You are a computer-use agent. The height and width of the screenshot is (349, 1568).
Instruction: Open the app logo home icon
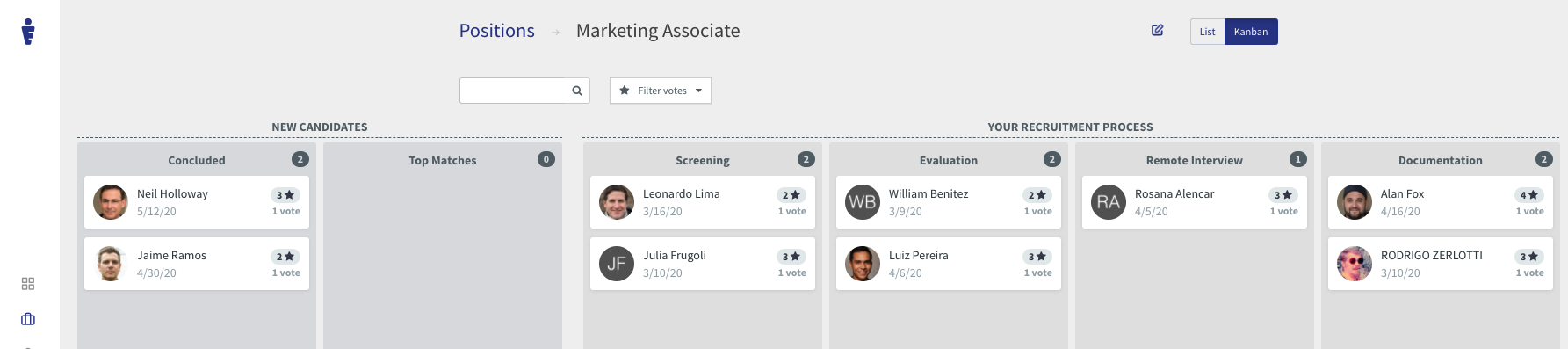(28, 31)
